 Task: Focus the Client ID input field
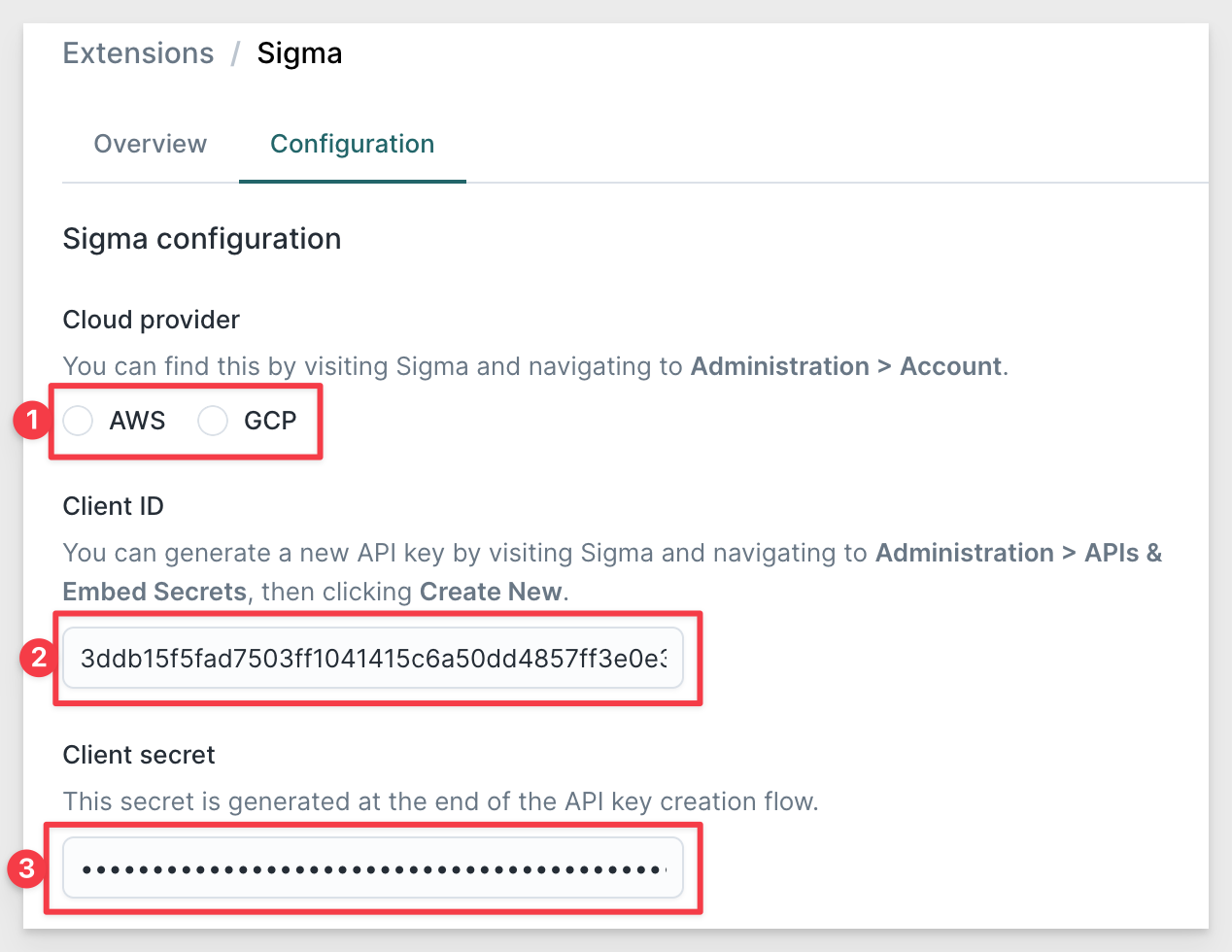(x=373, y=659)
